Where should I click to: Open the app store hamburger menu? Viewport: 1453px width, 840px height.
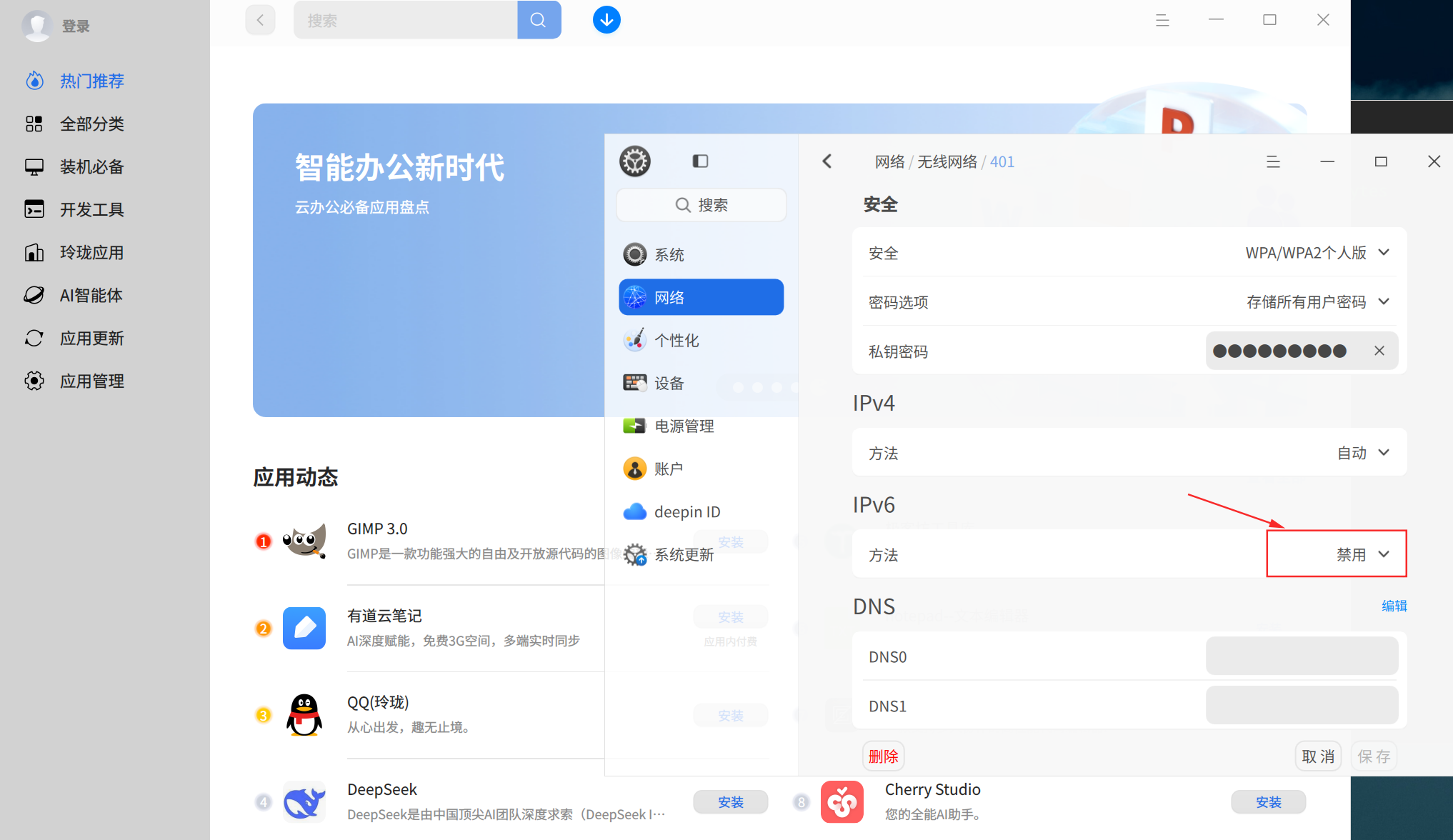coord(1162,20)
